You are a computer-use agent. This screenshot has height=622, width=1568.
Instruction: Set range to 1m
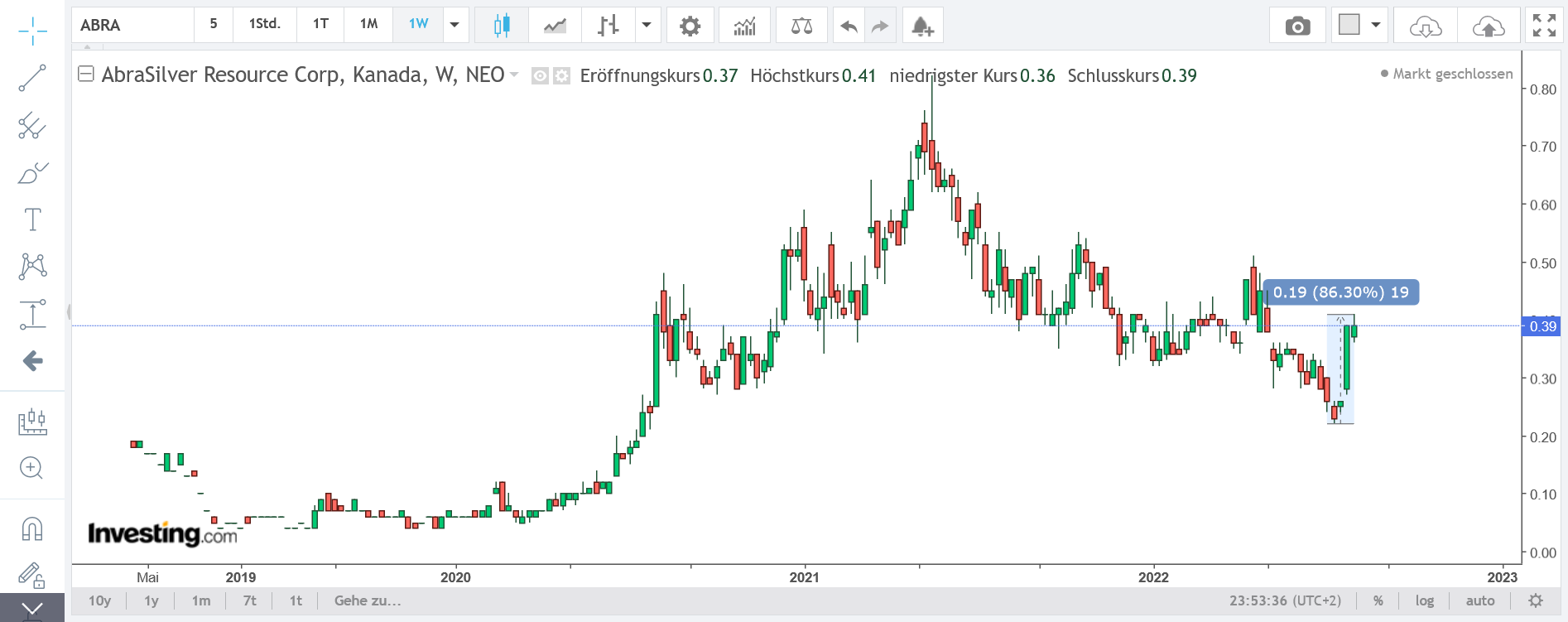[x=201, y=600]
